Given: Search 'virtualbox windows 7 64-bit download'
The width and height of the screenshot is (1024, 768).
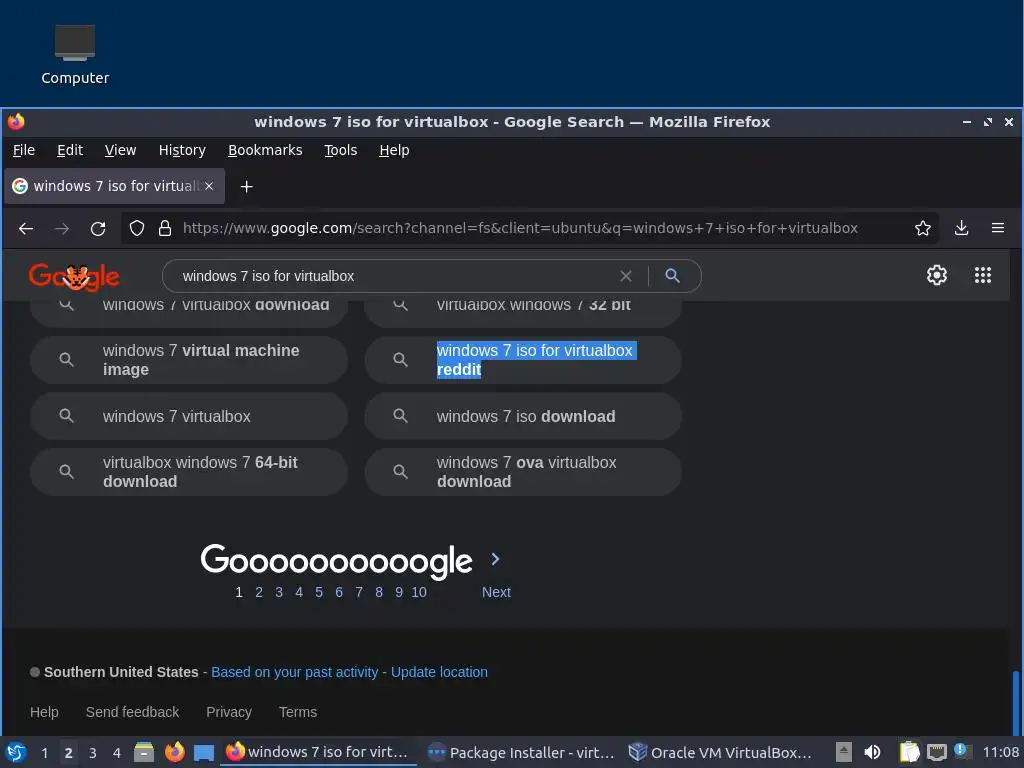Looking at the screenshot, I should pyautogui.click(x=189, y=472).
